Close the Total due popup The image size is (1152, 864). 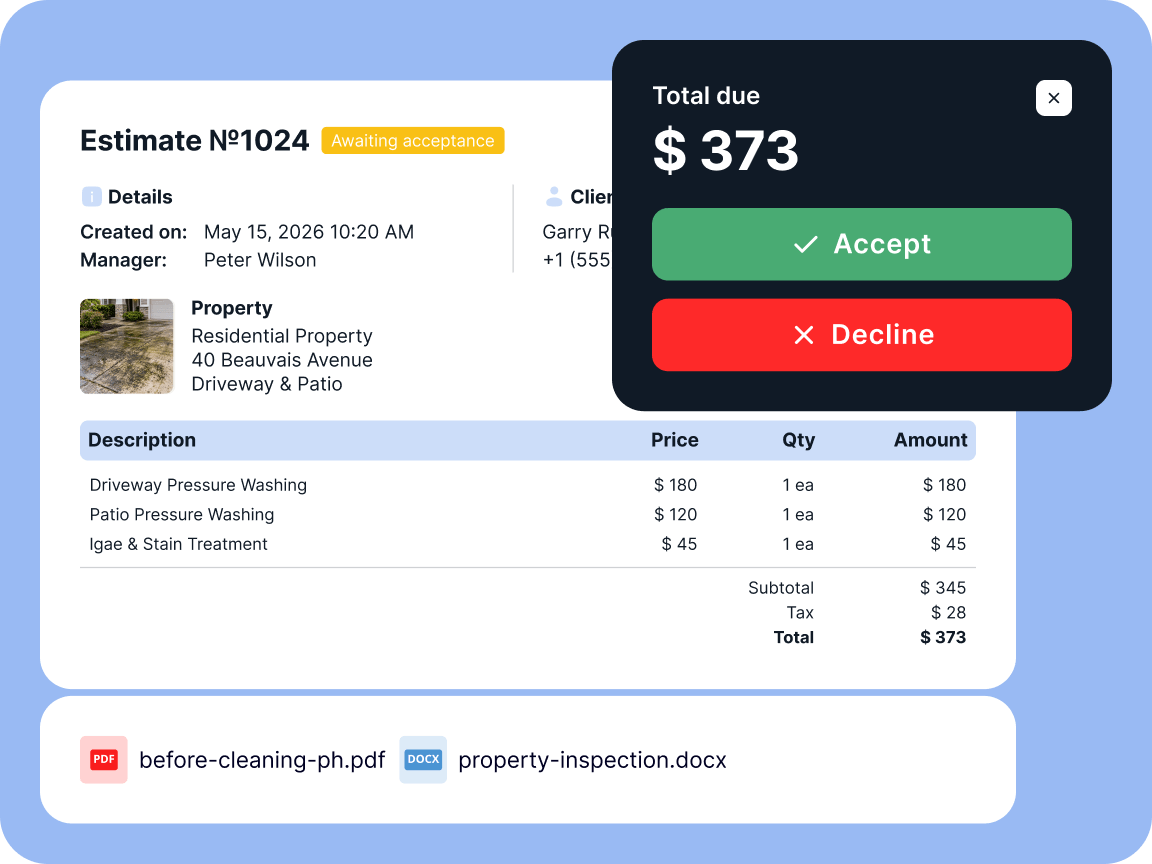point(1054,98)
